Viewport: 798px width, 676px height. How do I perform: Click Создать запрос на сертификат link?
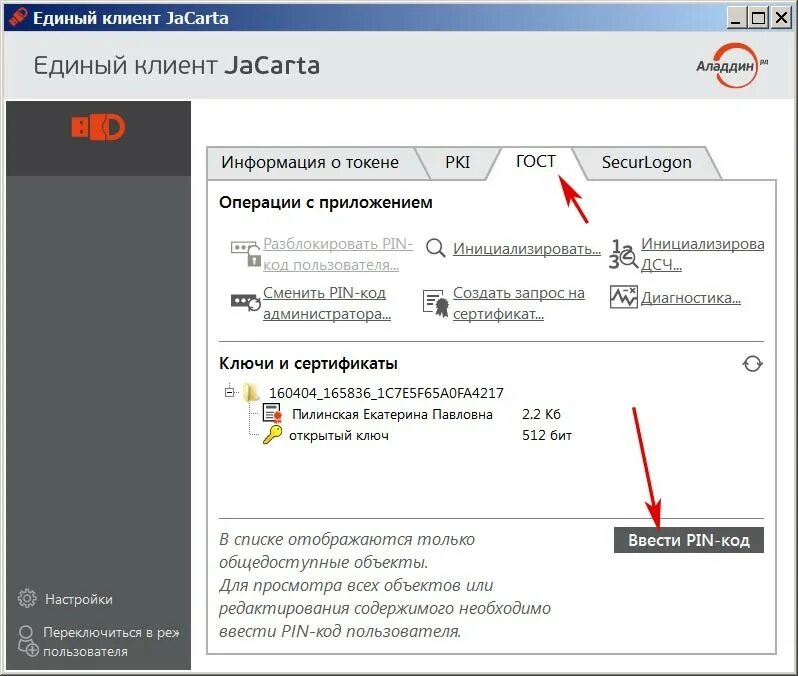tap(519, 303)
